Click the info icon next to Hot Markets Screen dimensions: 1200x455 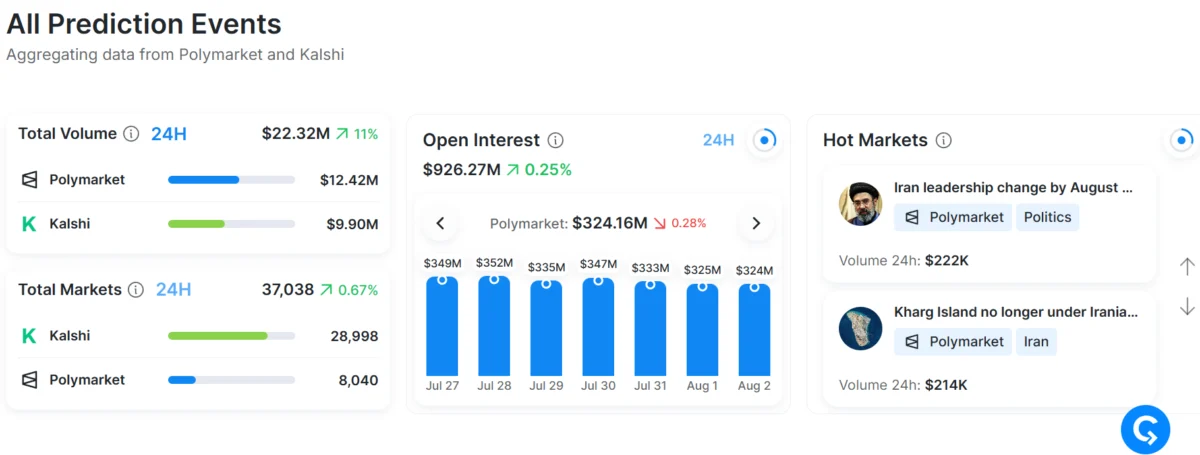point(943,140)
